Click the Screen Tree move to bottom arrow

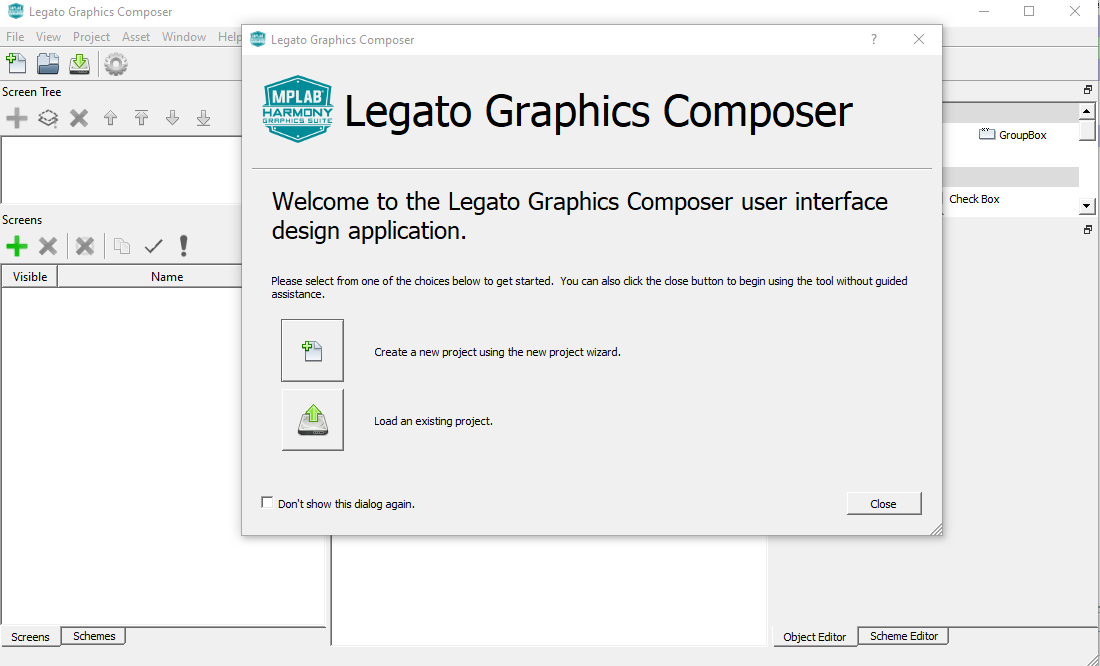(203, 118)
